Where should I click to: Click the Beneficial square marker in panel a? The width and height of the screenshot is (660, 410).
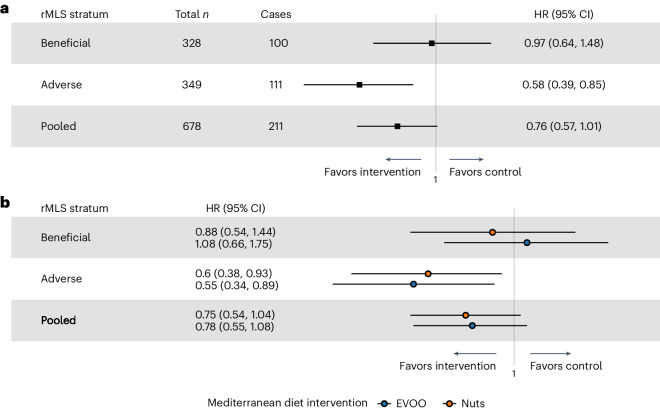click(x=431, y=43)
